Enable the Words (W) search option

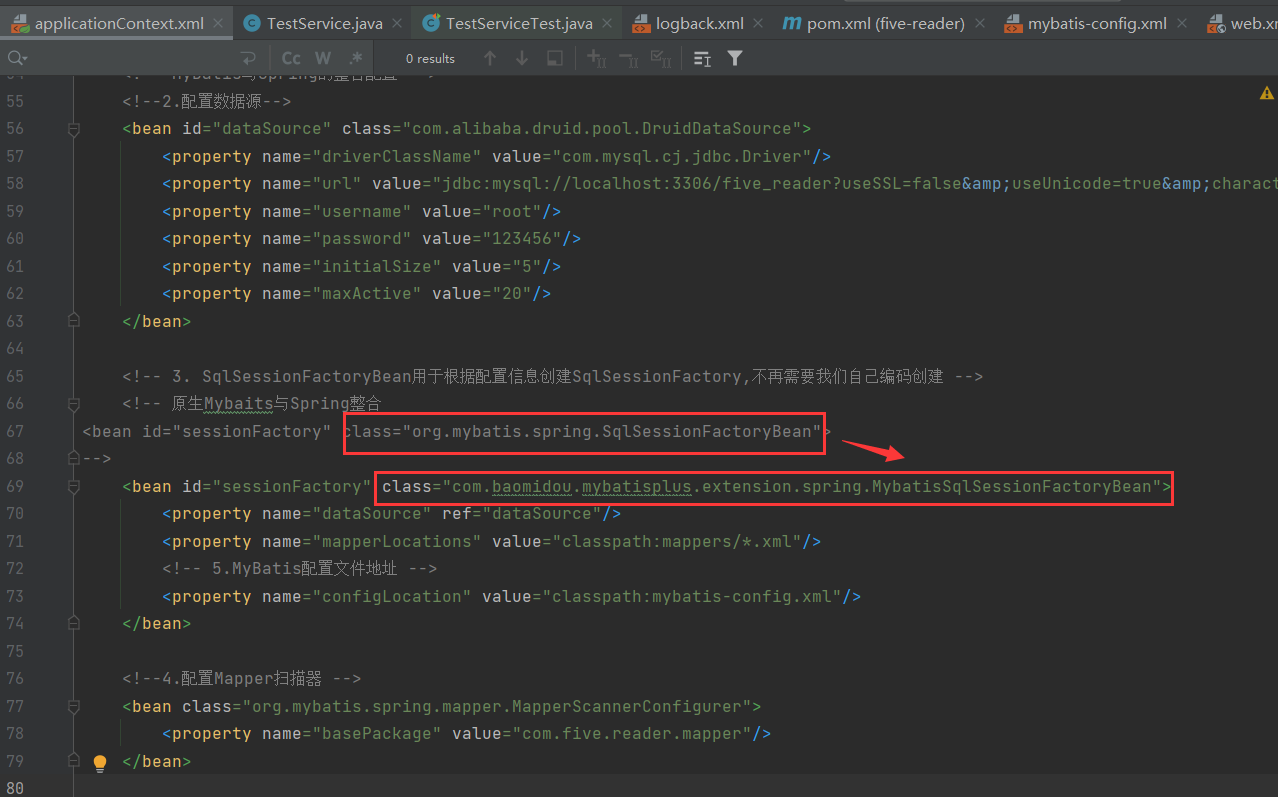[x=322, y=58]
